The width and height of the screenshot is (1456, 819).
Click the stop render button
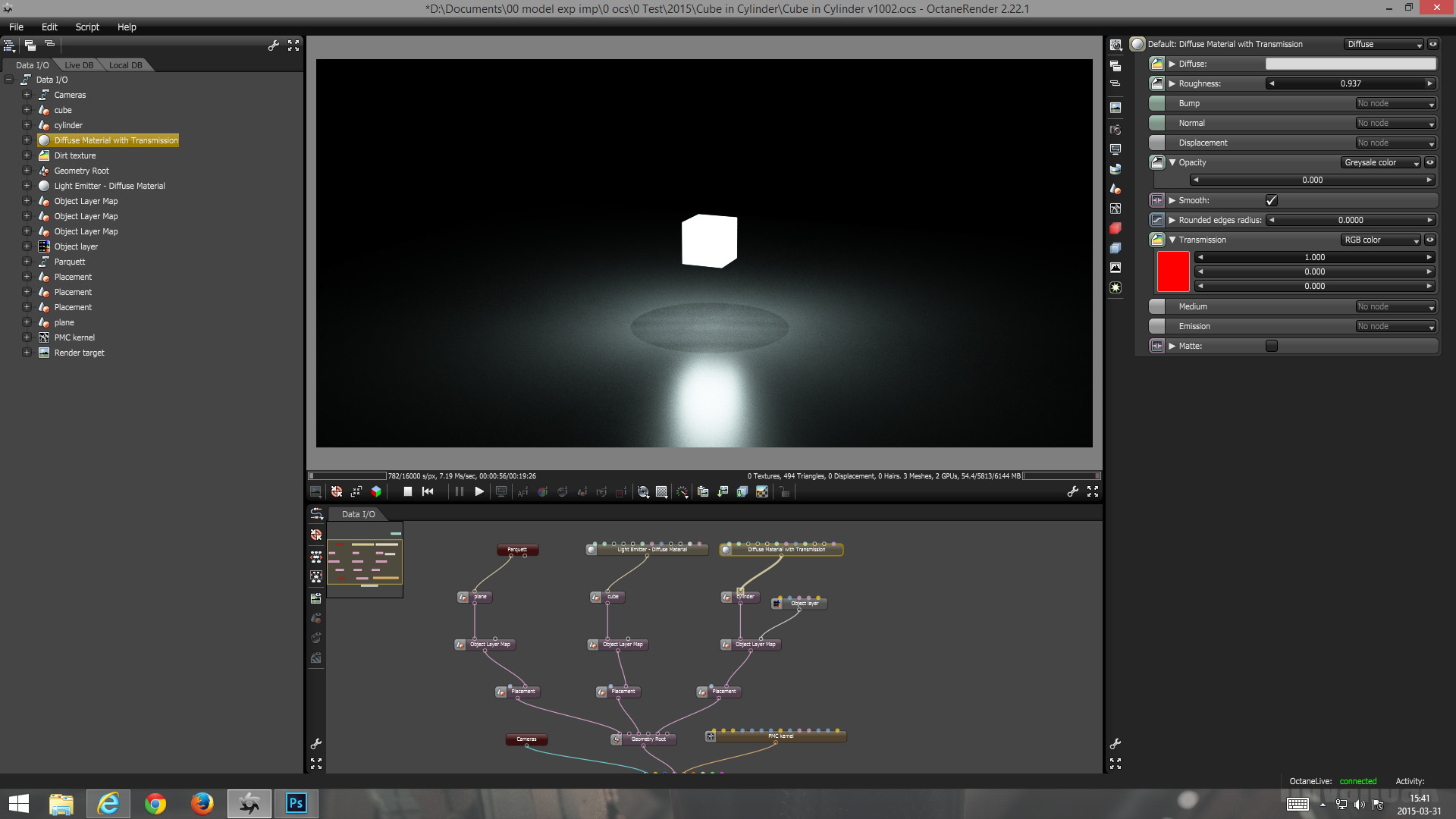[407, 491]
